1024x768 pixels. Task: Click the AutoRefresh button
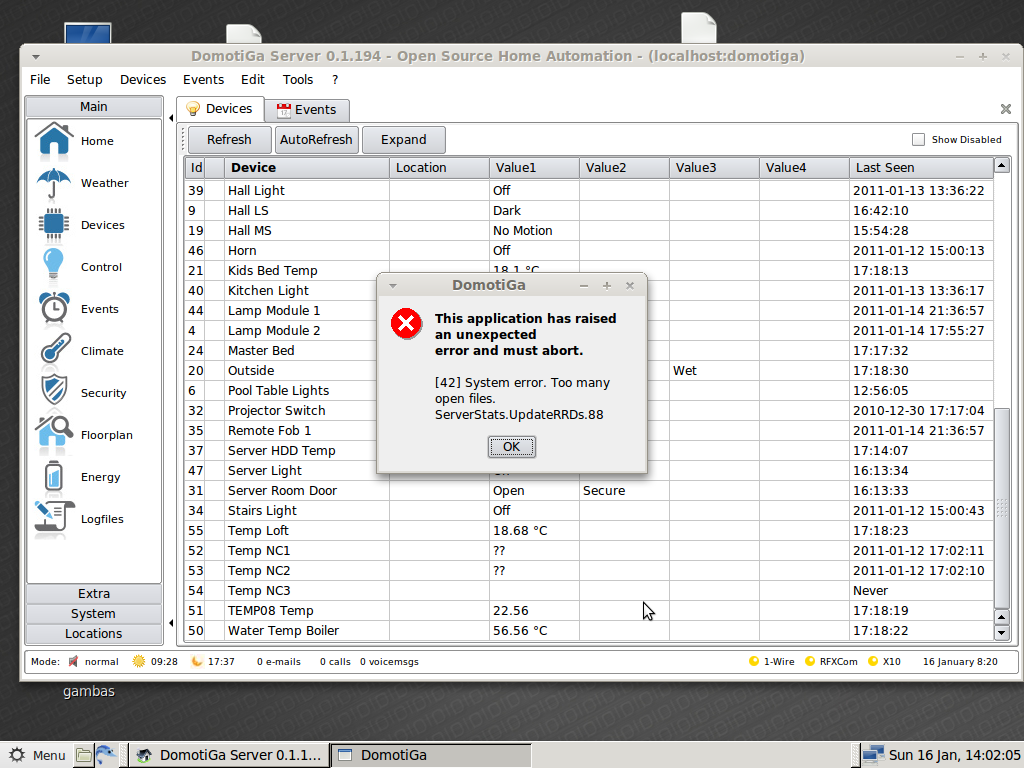[316, 140]
